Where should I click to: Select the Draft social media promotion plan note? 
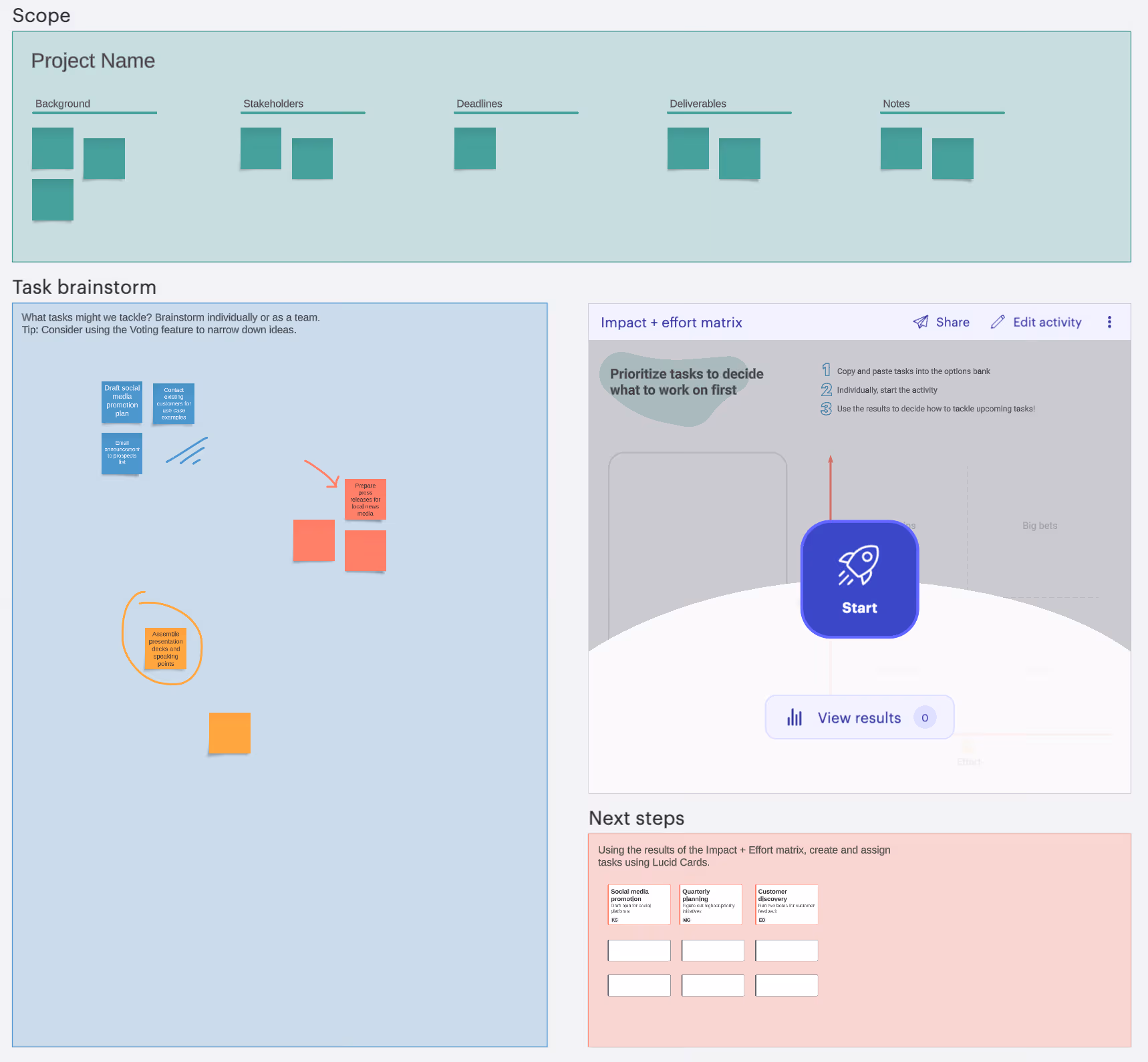pyautogui.click(x=122, y=401)
